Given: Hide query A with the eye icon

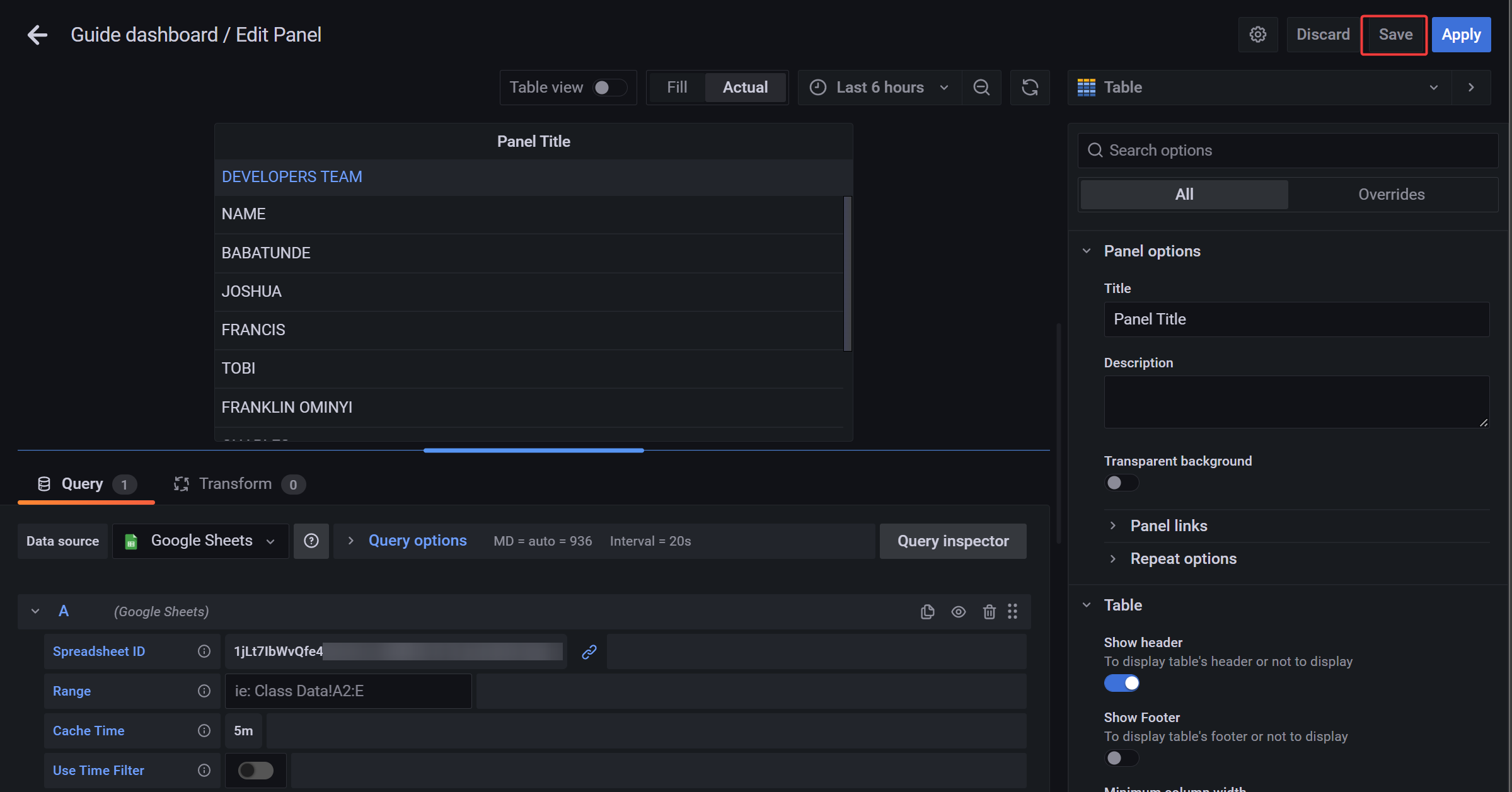Looking at the screenshot, I should [x=958, y=612].
